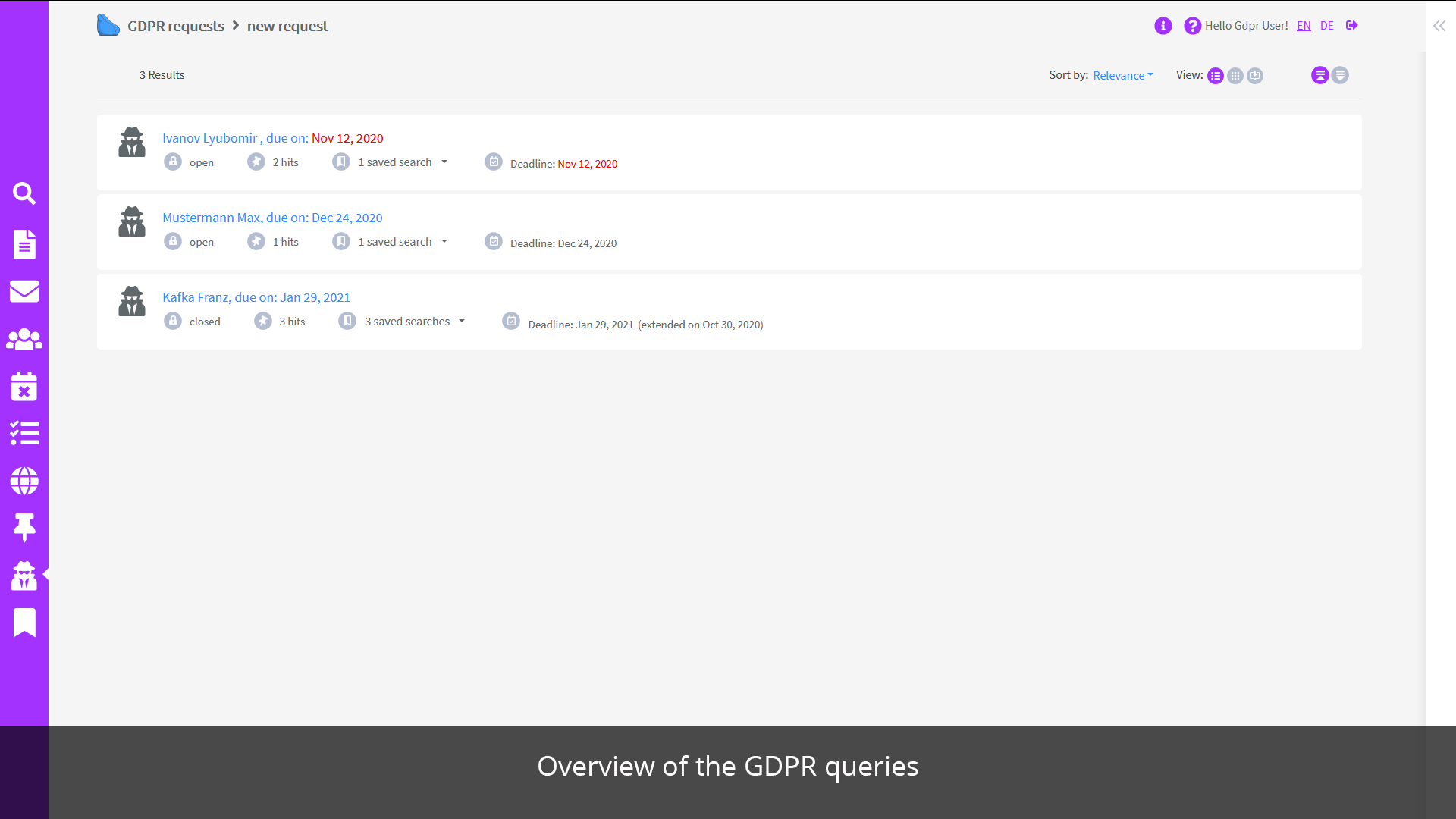This screenshot has width=1456, height=819.
Task: Expand Ivanov Lyubomir's 1 saved search dropdown
Action: (x=444, y=162)
